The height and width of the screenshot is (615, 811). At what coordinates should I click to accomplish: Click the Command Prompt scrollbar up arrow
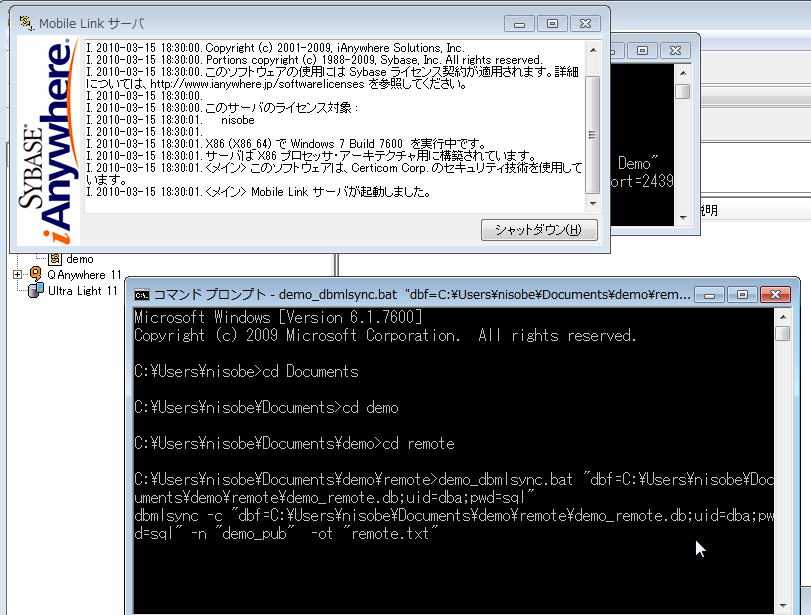click(x=783, y=316)
